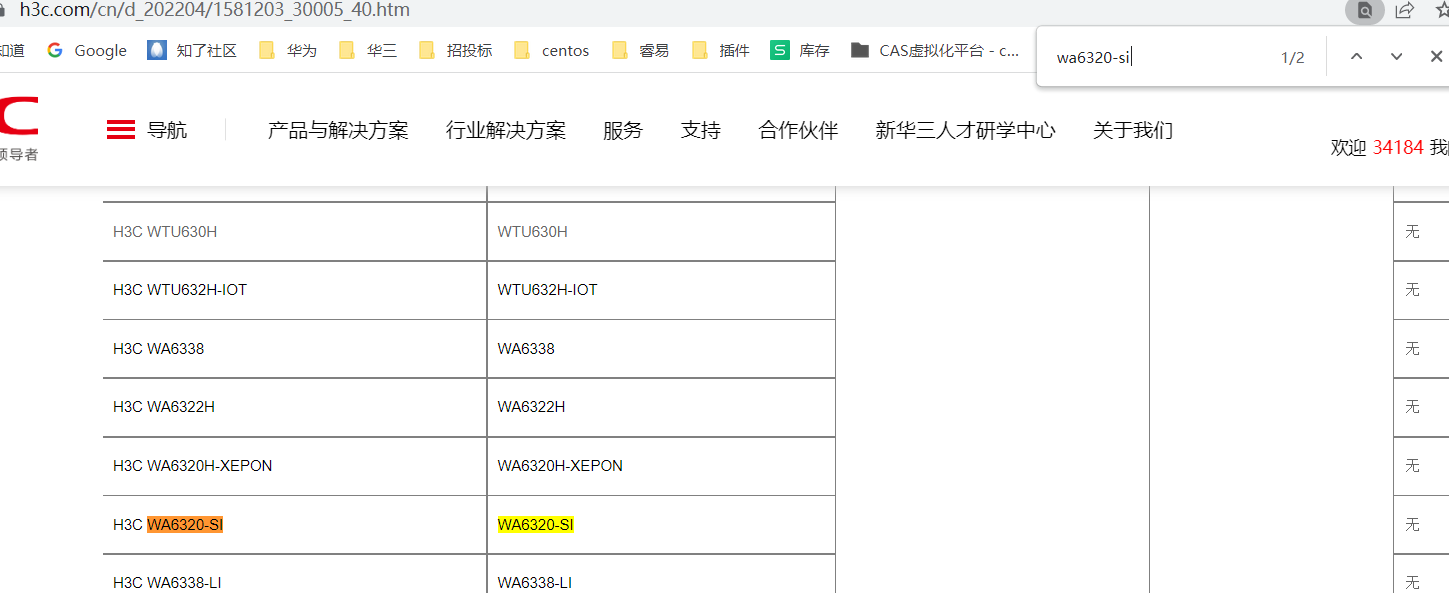
Task: Click the share page icon
Action: point(1404,11)
